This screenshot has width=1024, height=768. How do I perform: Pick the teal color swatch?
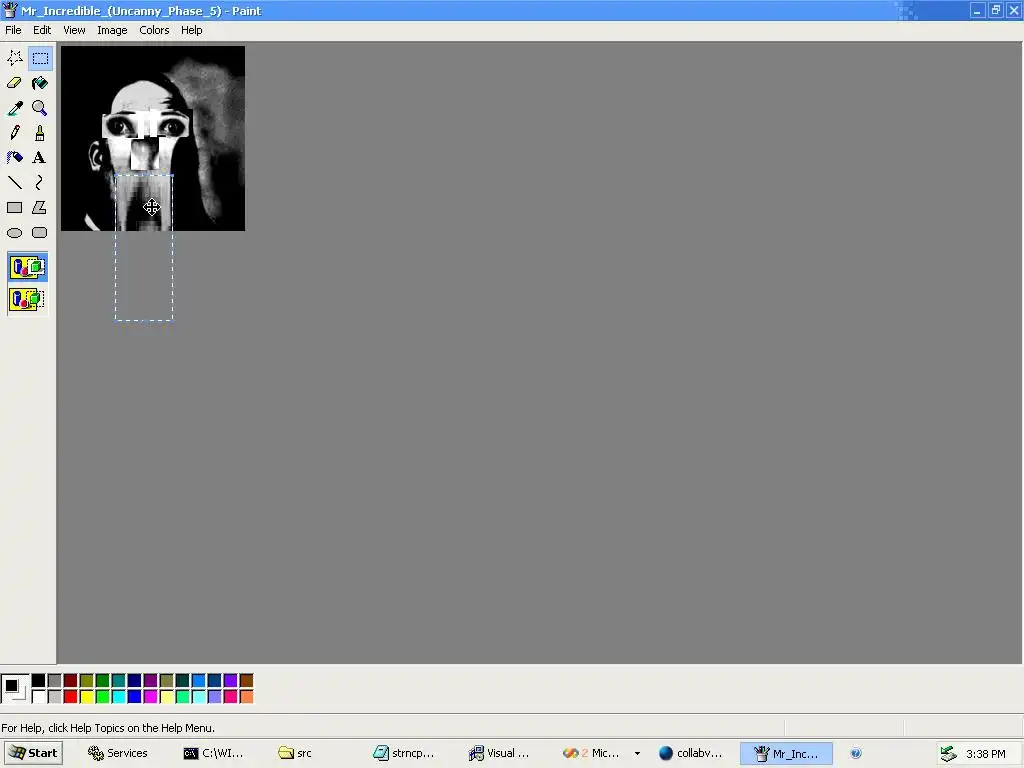click(x=118, y=681)
